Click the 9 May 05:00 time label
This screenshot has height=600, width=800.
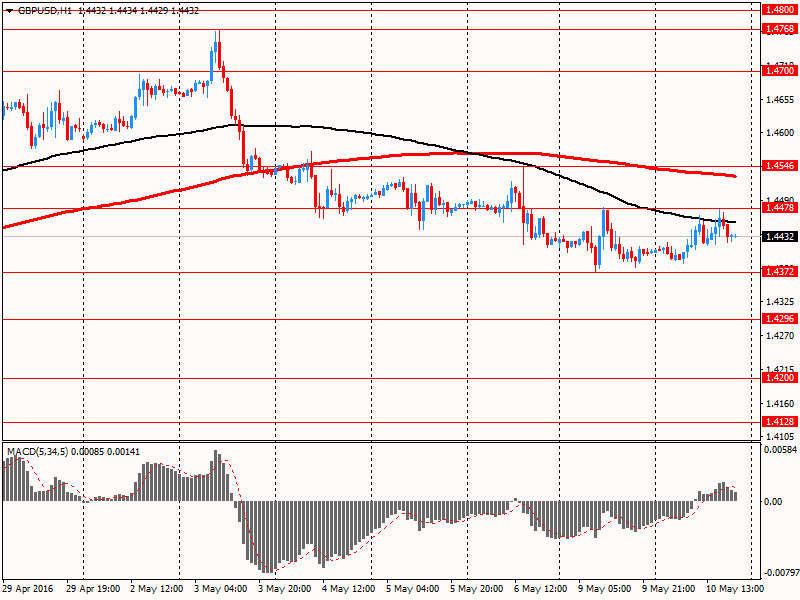[605, 589]
